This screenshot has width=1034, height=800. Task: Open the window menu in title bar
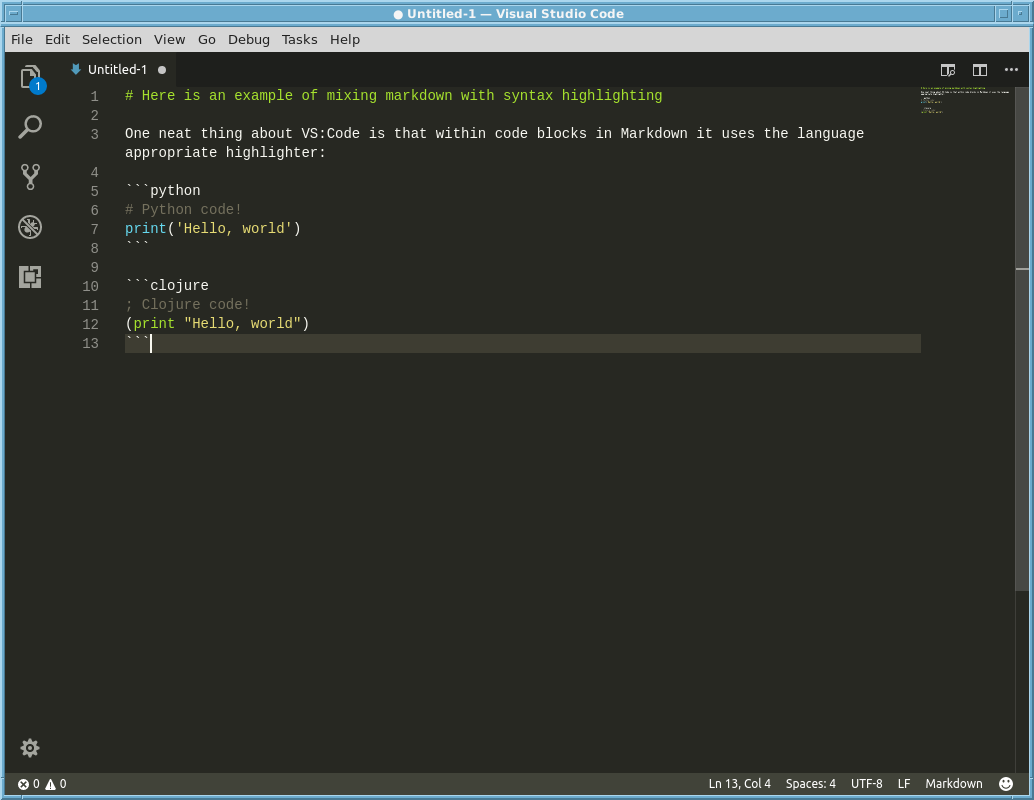(13, 13)
